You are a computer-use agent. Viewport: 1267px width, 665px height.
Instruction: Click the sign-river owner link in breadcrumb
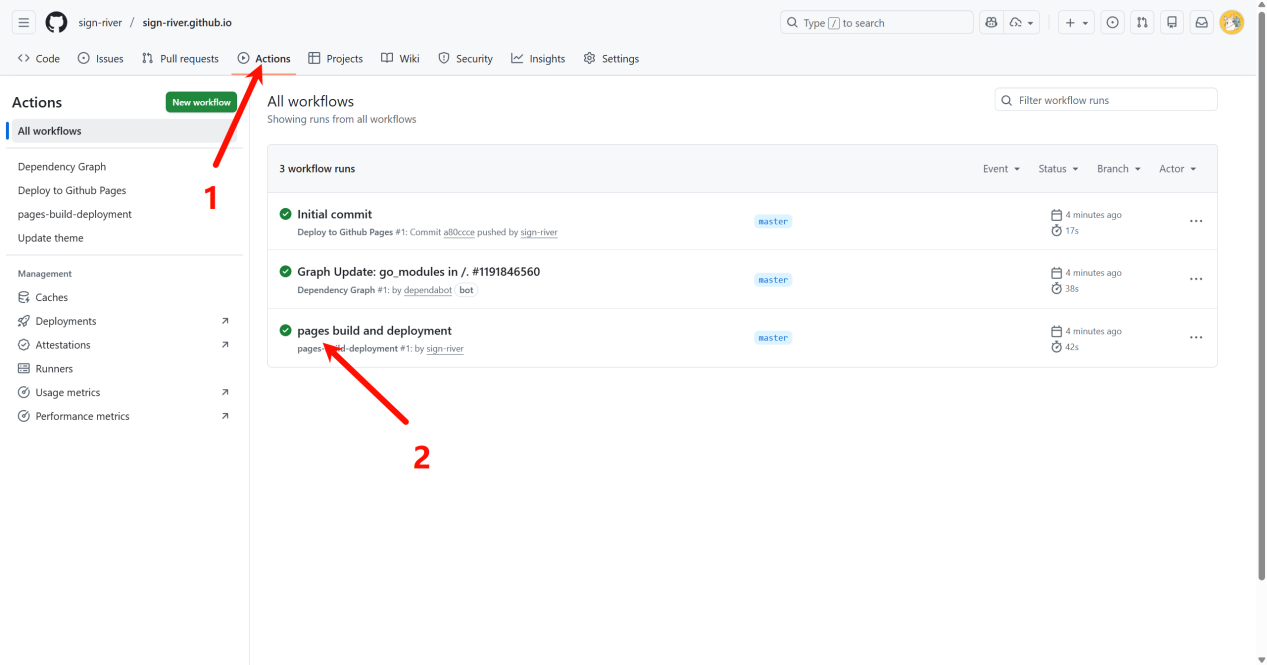click(x=101, y=22)
